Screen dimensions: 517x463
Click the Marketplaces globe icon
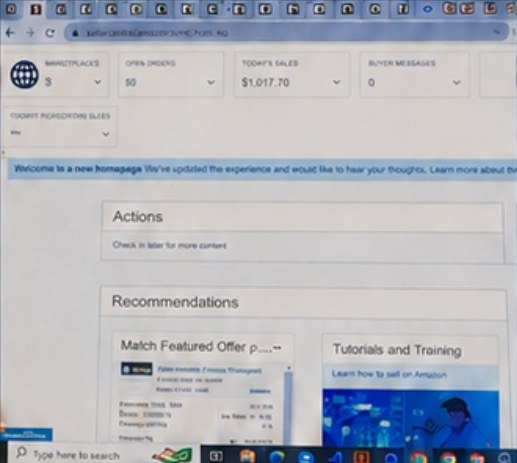point(24,74)
